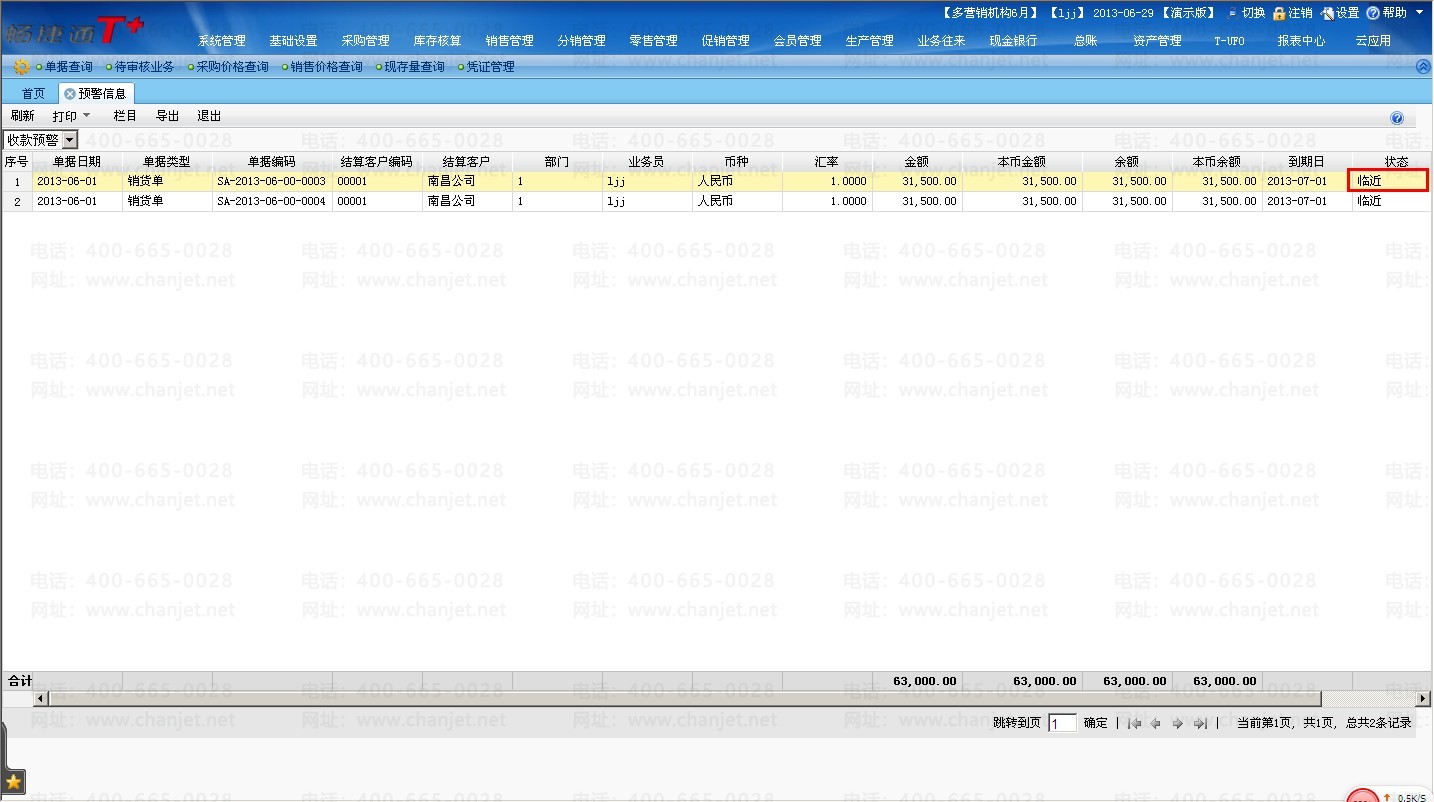Click the 切换 switch icon in header

pos(1232,13)
